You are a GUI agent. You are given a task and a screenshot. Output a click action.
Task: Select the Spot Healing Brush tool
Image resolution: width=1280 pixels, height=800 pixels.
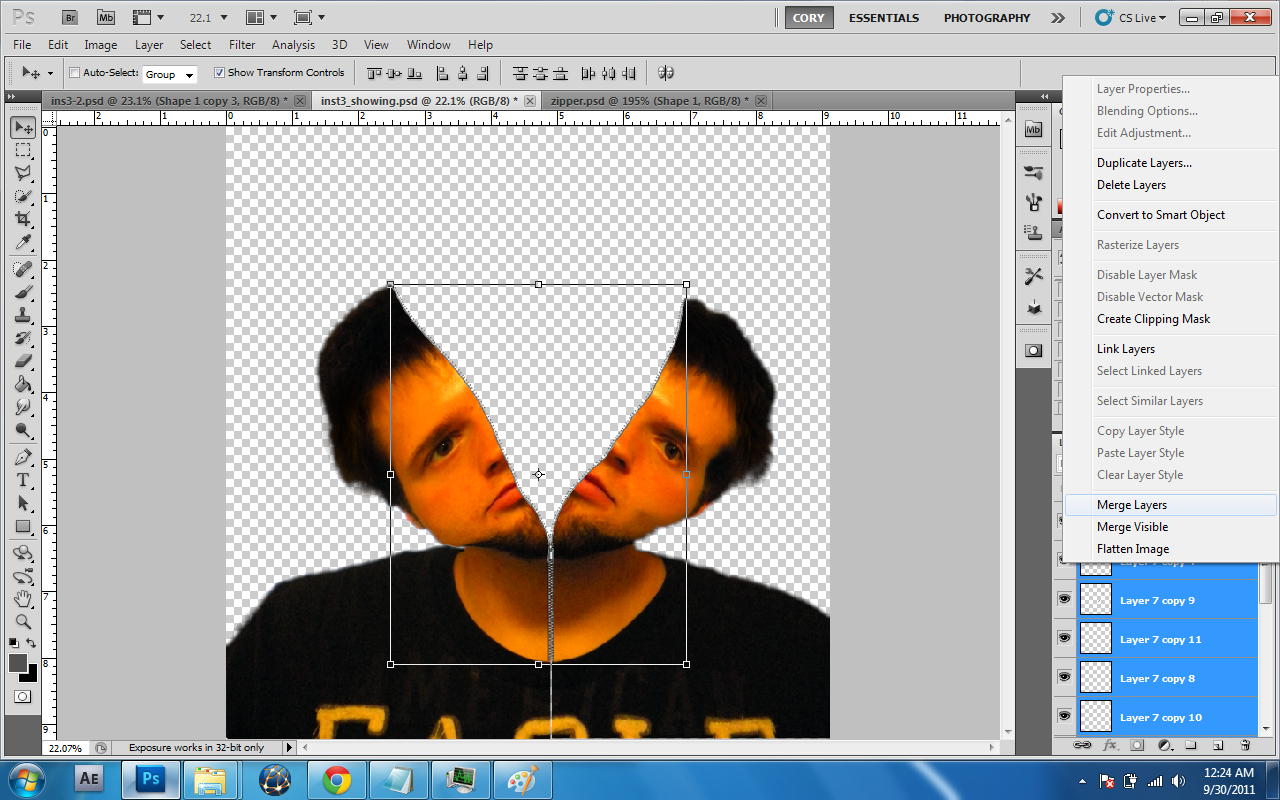(x=23, y=269)
